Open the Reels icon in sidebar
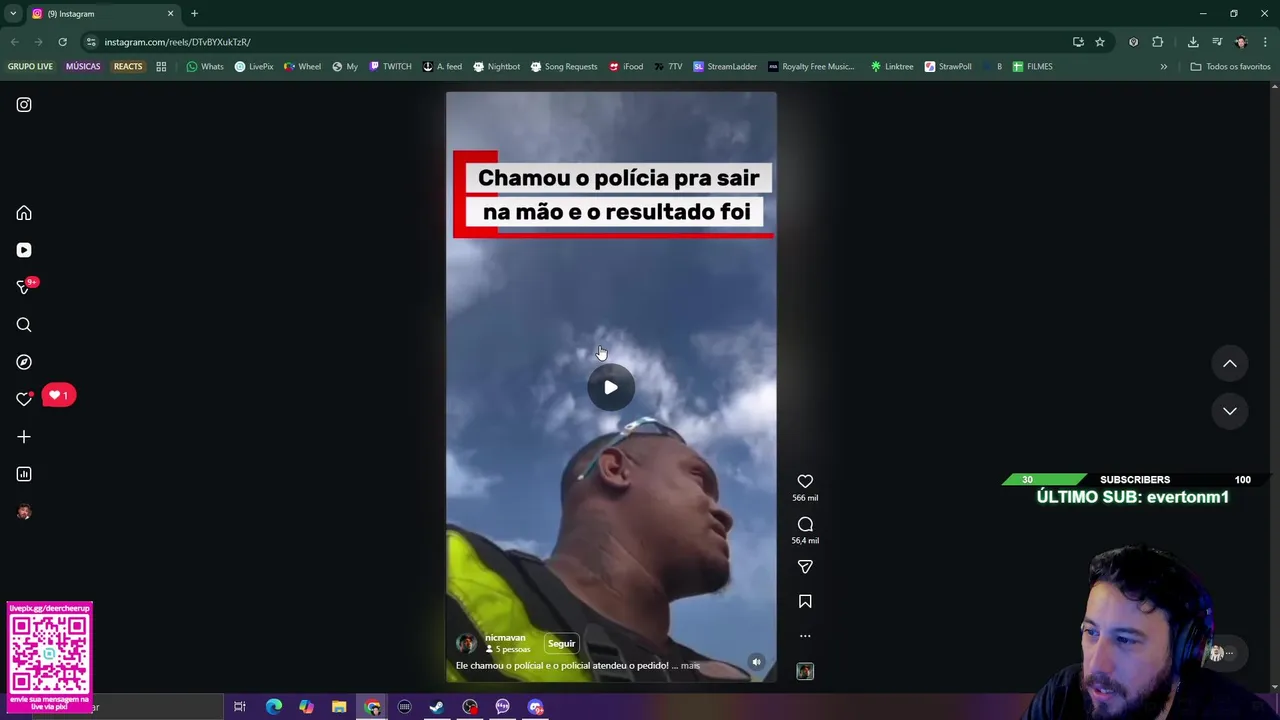The image size is (1280, 720). click(x=24, y=250)
